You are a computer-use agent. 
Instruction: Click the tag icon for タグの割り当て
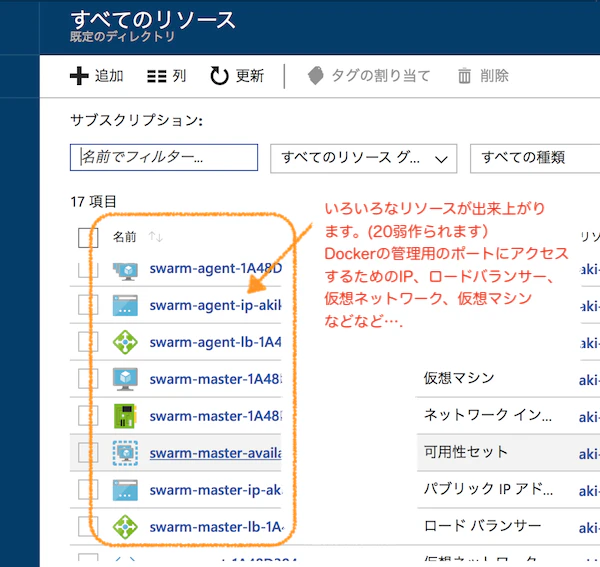pyautogui.click(x=316, y=75)
